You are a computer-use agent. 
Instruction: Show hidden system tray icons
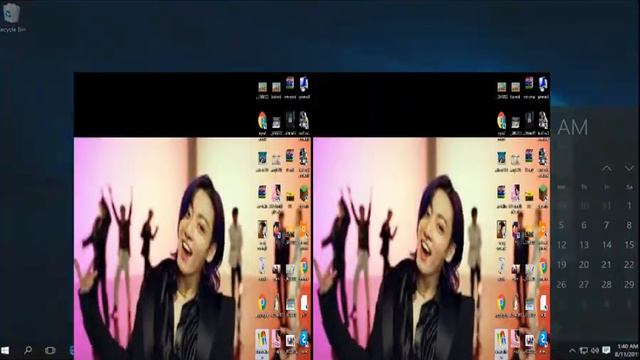pos(572,350)
